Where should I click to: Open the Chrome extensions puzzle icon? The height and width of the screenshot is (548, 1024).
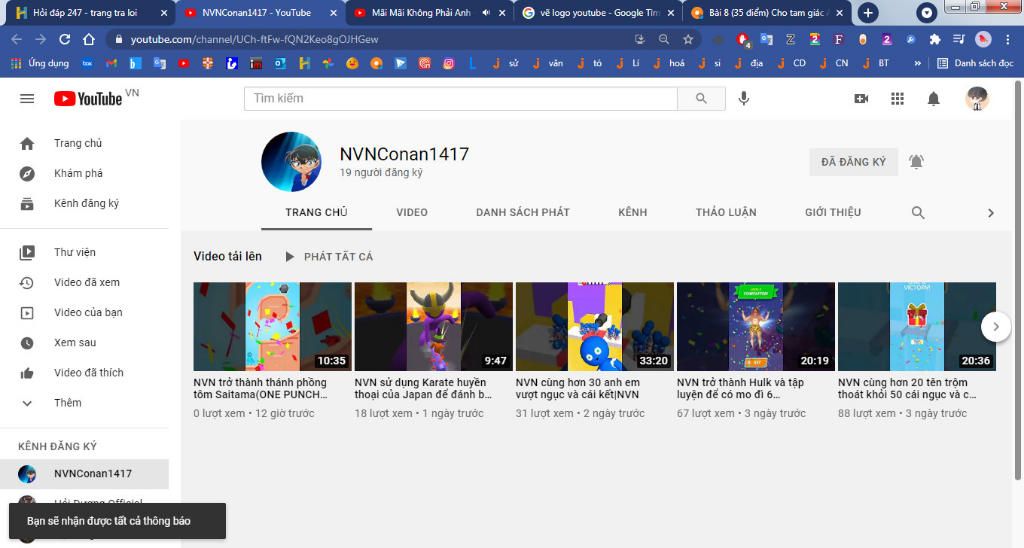[935, 39]
